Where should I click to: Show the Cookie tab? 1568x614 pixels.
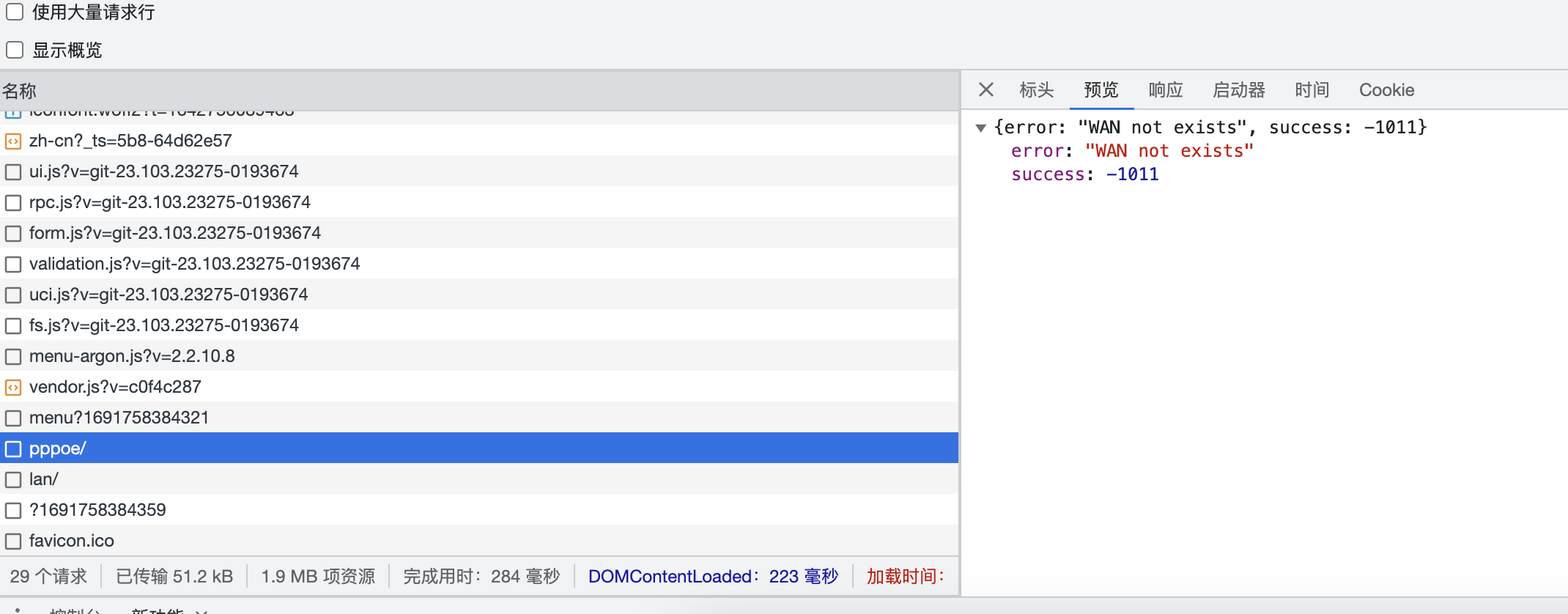[x=1386, y=89]
